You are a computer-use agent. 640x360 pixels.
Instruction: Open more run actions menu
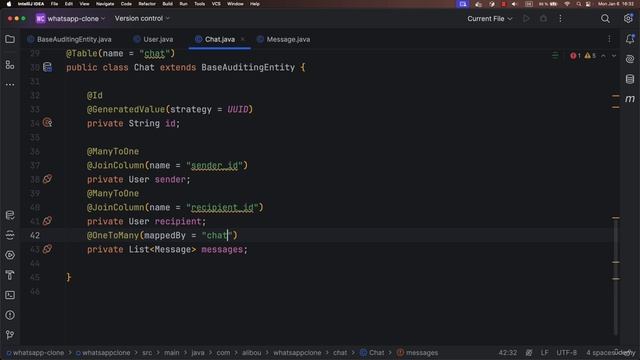(560, 18)
